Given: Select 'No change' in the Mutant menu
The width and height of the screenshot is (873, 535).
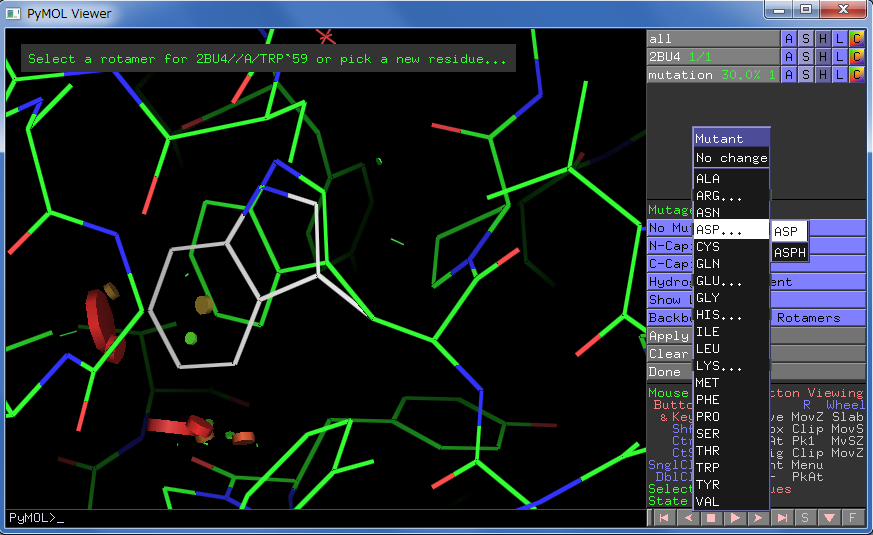Looking at the screenshot, I should [x=731, y=158].
